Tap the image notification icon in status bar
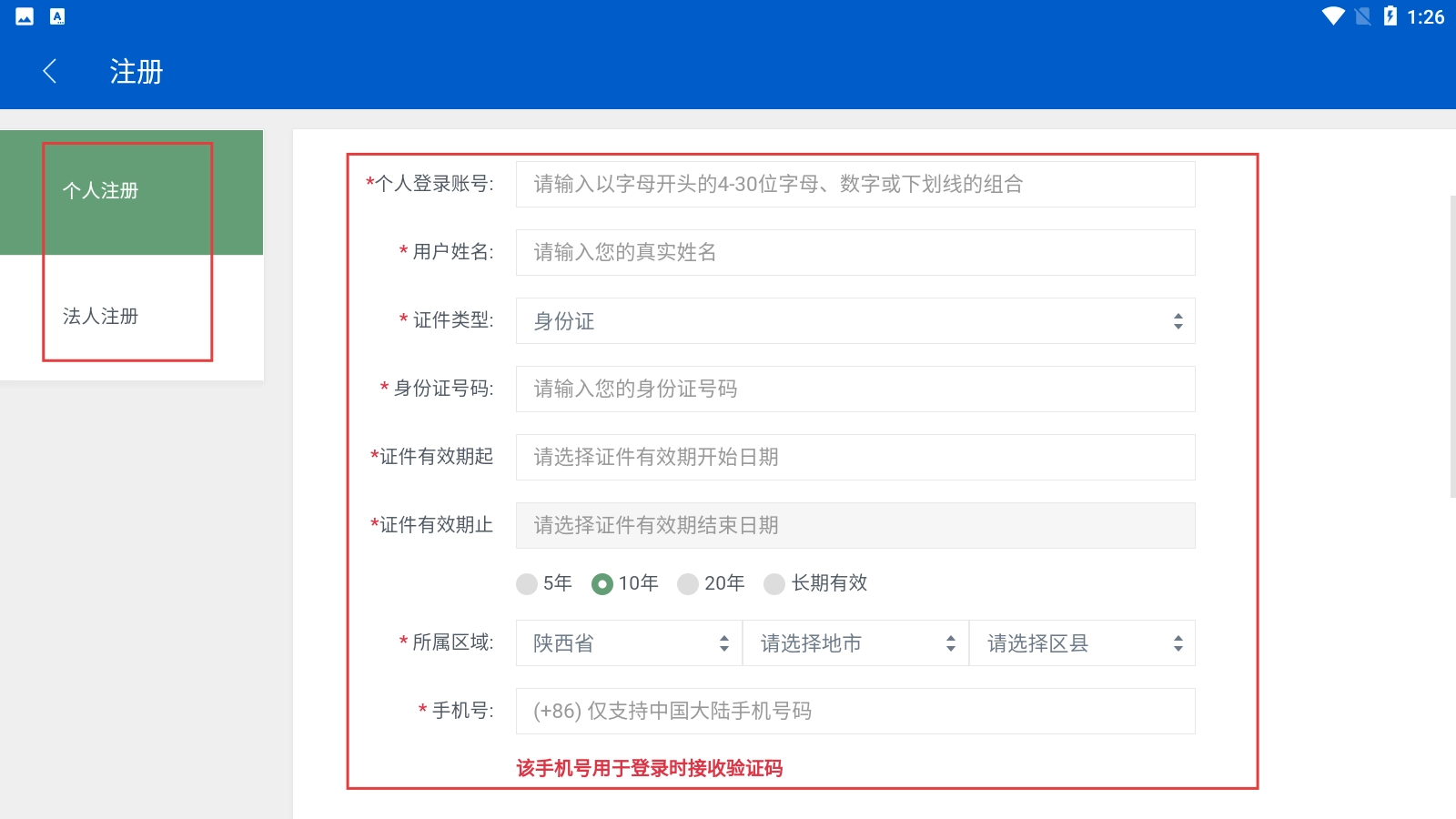The image size is (1456, 819). [x=25, y=16]
